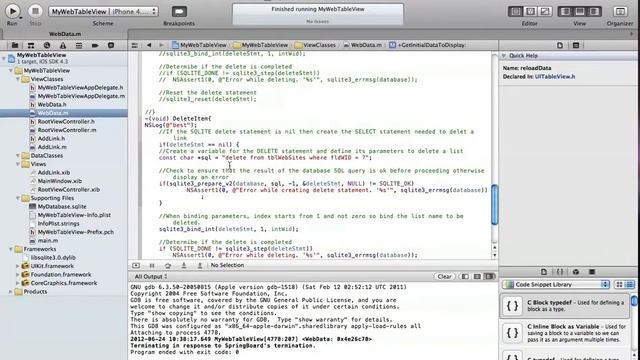Show the Debug navigator
This screenshot has width=640, height=360.
[79, 45]
